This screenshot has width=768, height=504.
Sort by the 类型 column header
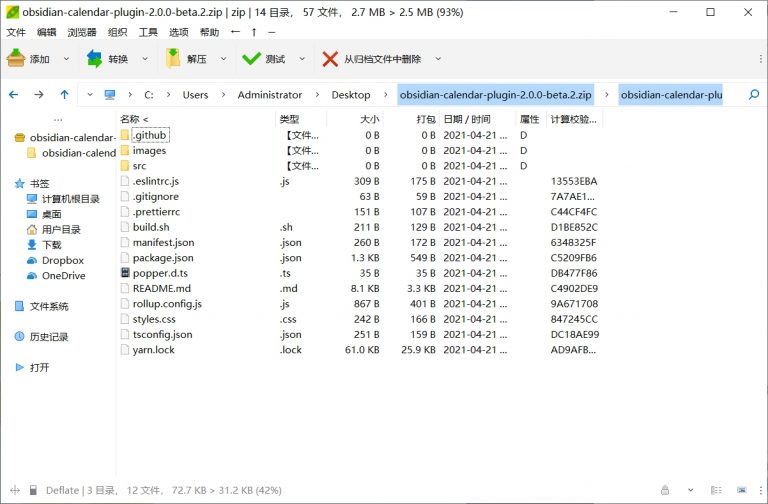click(289, 119)
